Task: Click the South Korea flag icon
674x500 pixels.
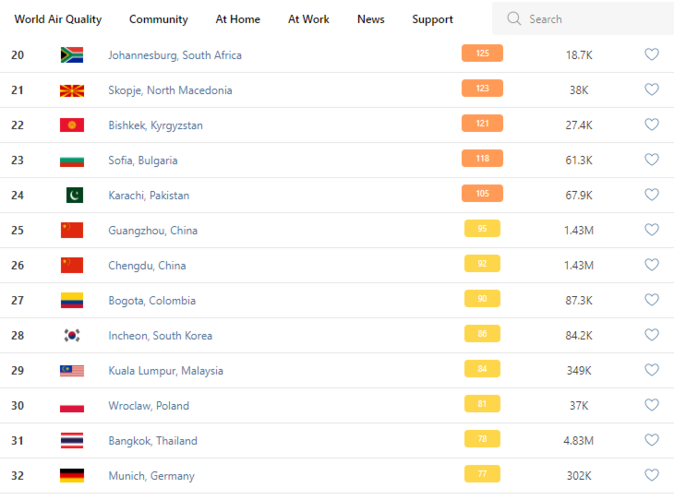Action: click(72, 335)
